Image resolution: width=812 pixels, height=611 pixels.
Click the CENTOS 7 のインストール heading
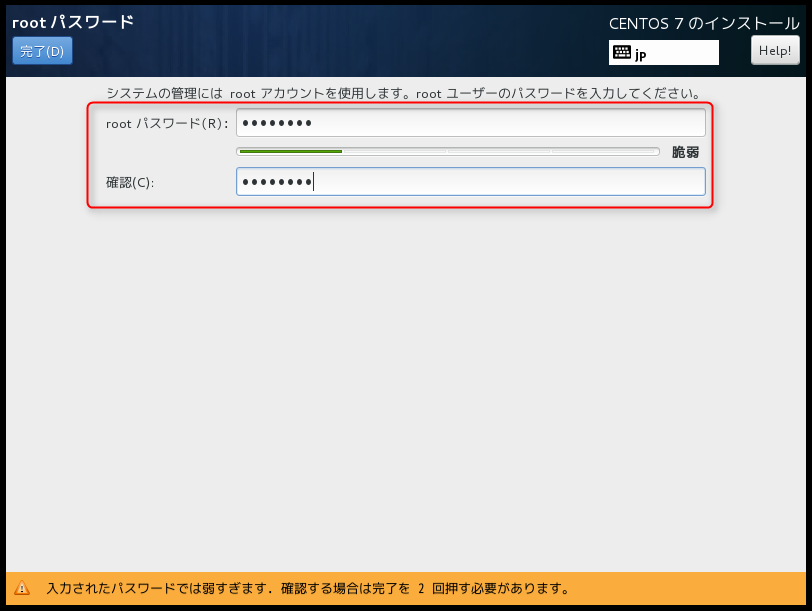pyautogui.click(x=704, y=23)
